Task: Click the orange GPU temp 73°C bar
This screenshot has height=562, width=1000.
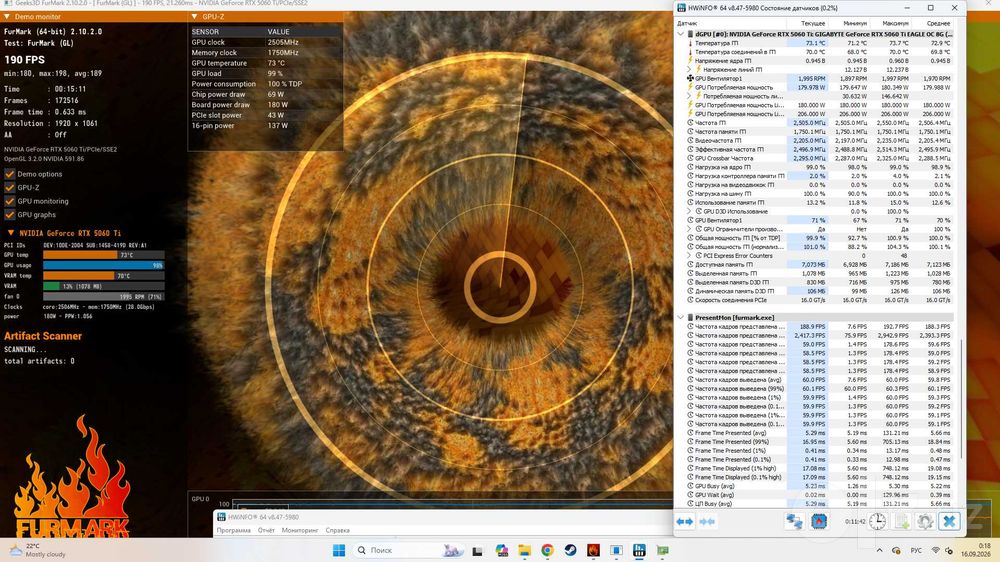Action: click(x=80, y=255)
